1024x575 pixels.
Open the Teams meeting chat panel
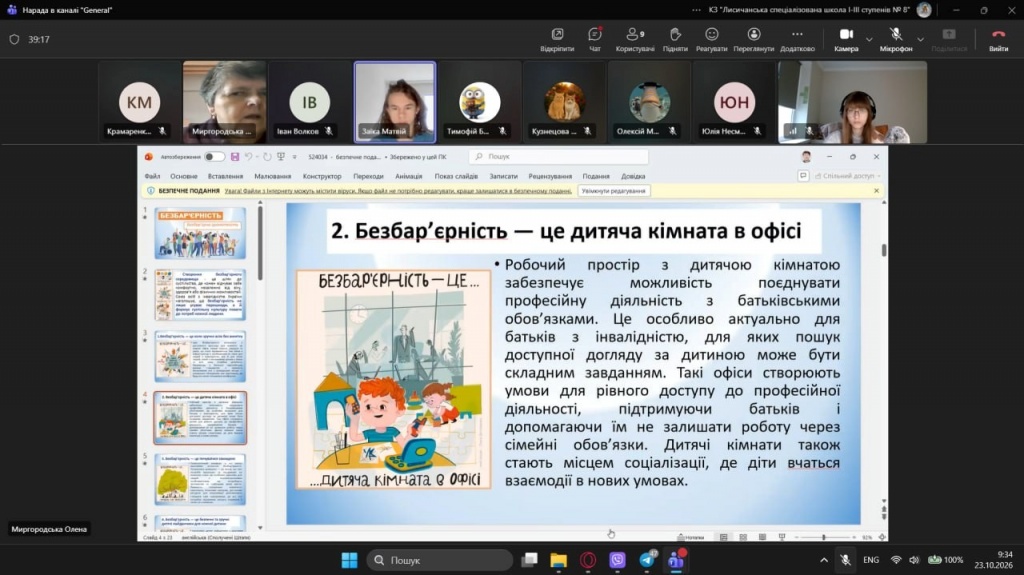[x=594, y=39]
